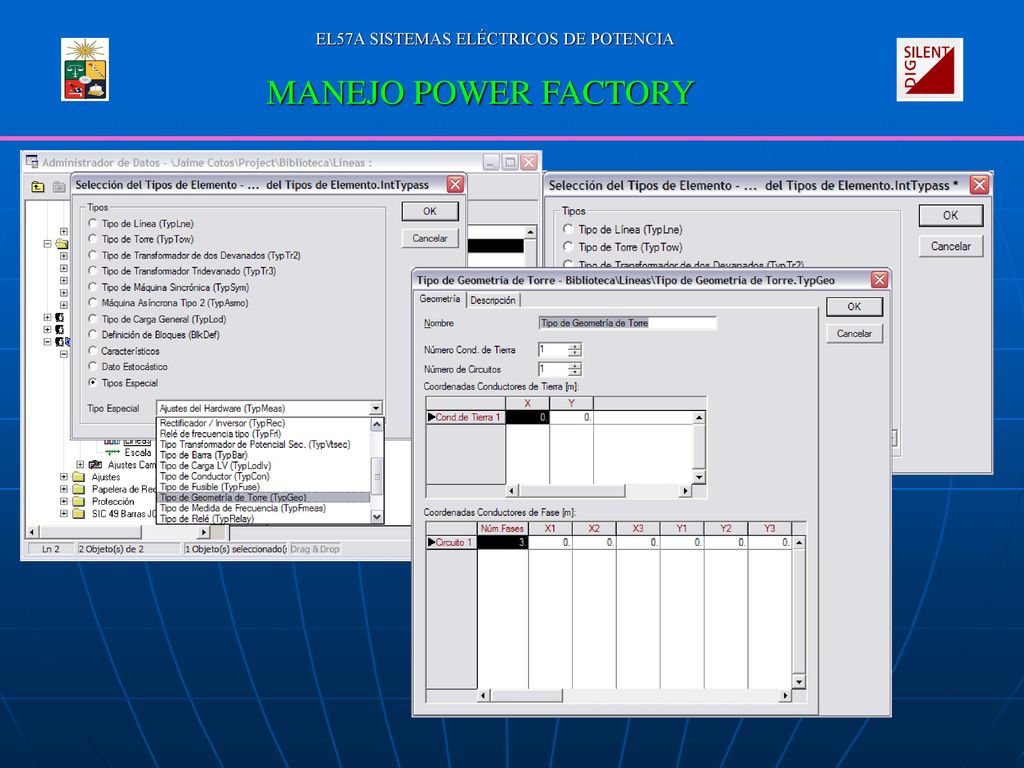Pick Definición de Bloques (BlkDef) option
This screenshot has height=768, width=1024.
tap(93, 335)
